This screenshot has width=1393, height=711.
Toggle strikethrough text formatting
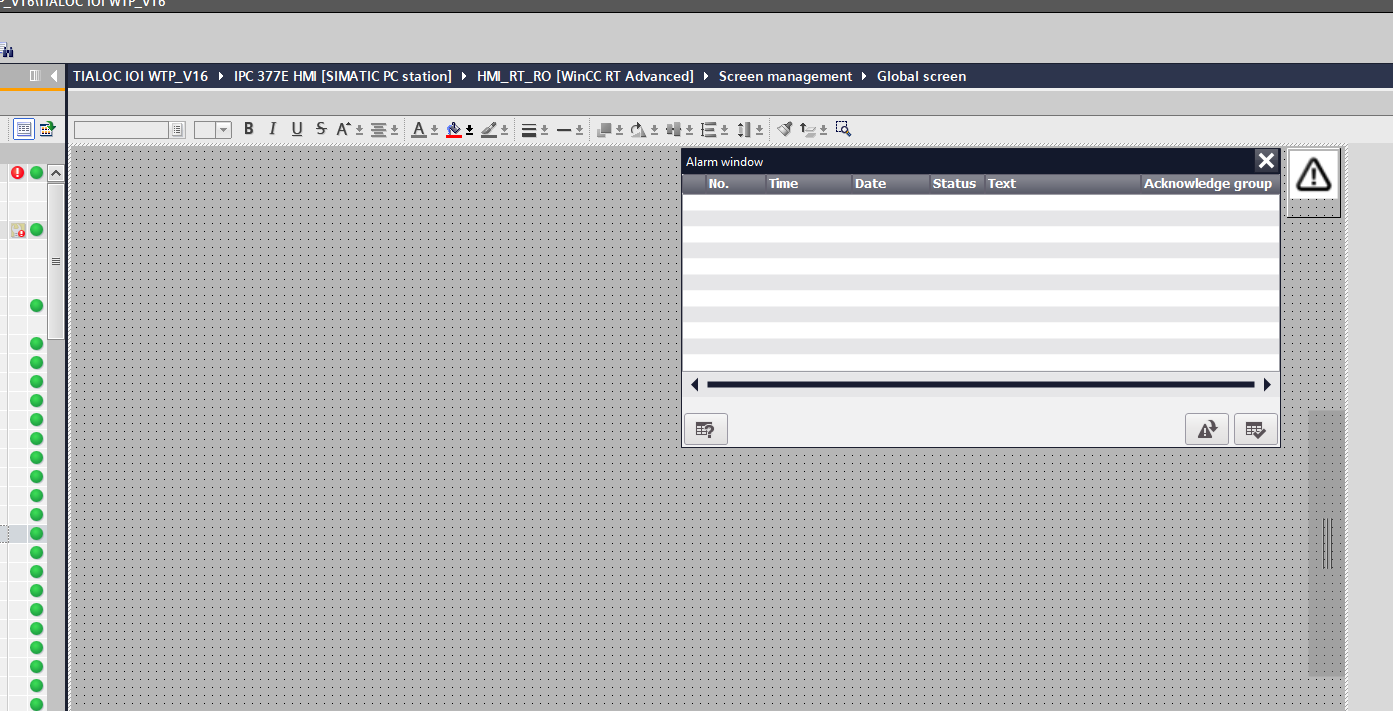(321, 129)
